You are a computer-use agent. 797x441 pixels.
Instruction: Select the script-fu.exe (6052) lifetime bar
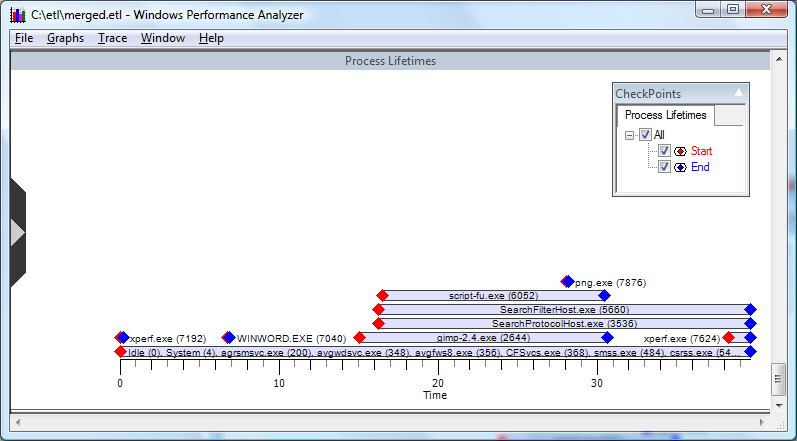(x=494, y=296)
